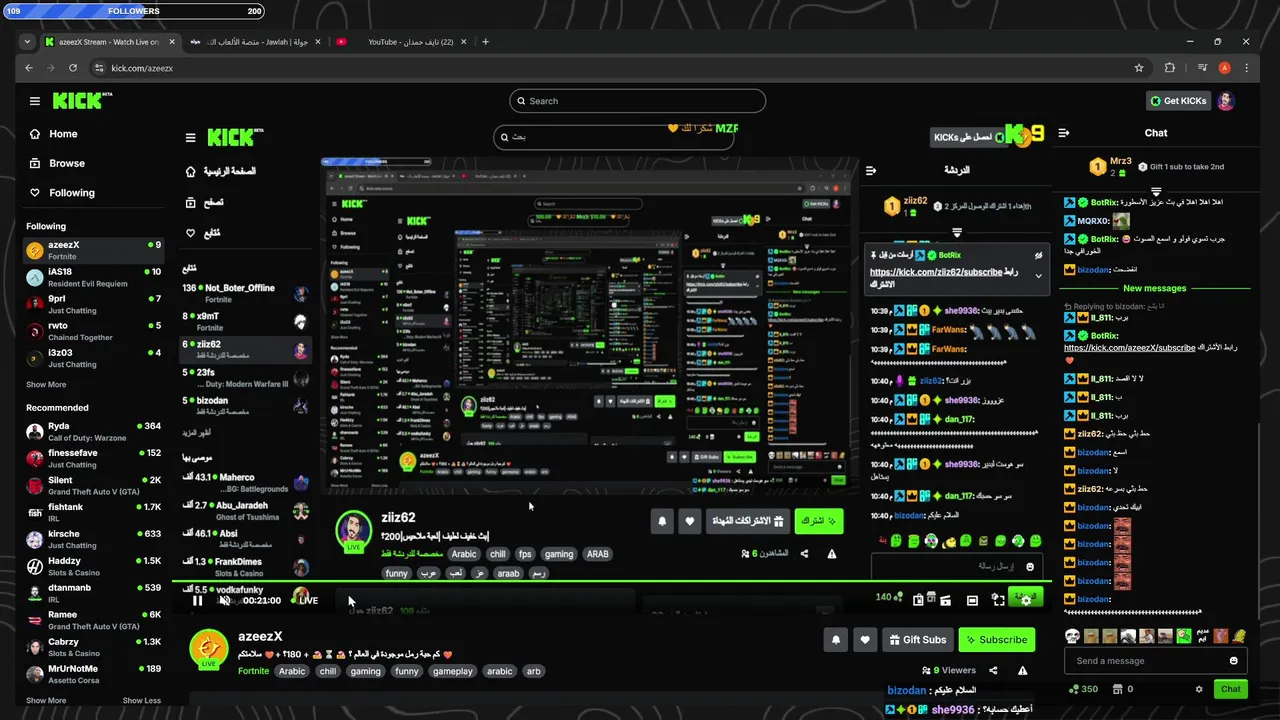The width and height of the screenshot is (1280, 720).
Task: Click the skull emote in quick emotes
Action: tap(1072, 636)
